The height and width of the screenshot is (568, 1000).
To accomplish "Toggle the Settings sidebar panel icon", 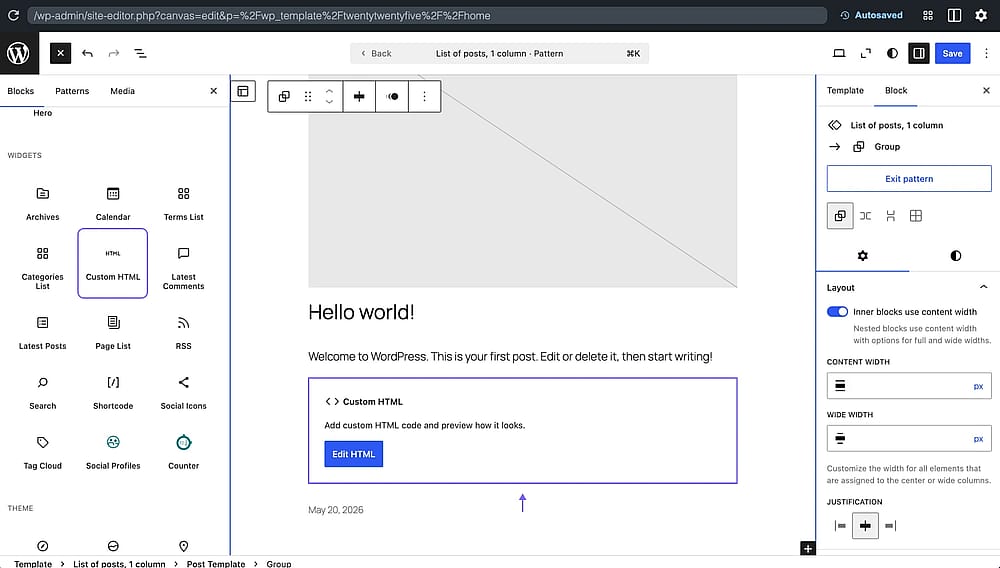I will coord(919,54).
